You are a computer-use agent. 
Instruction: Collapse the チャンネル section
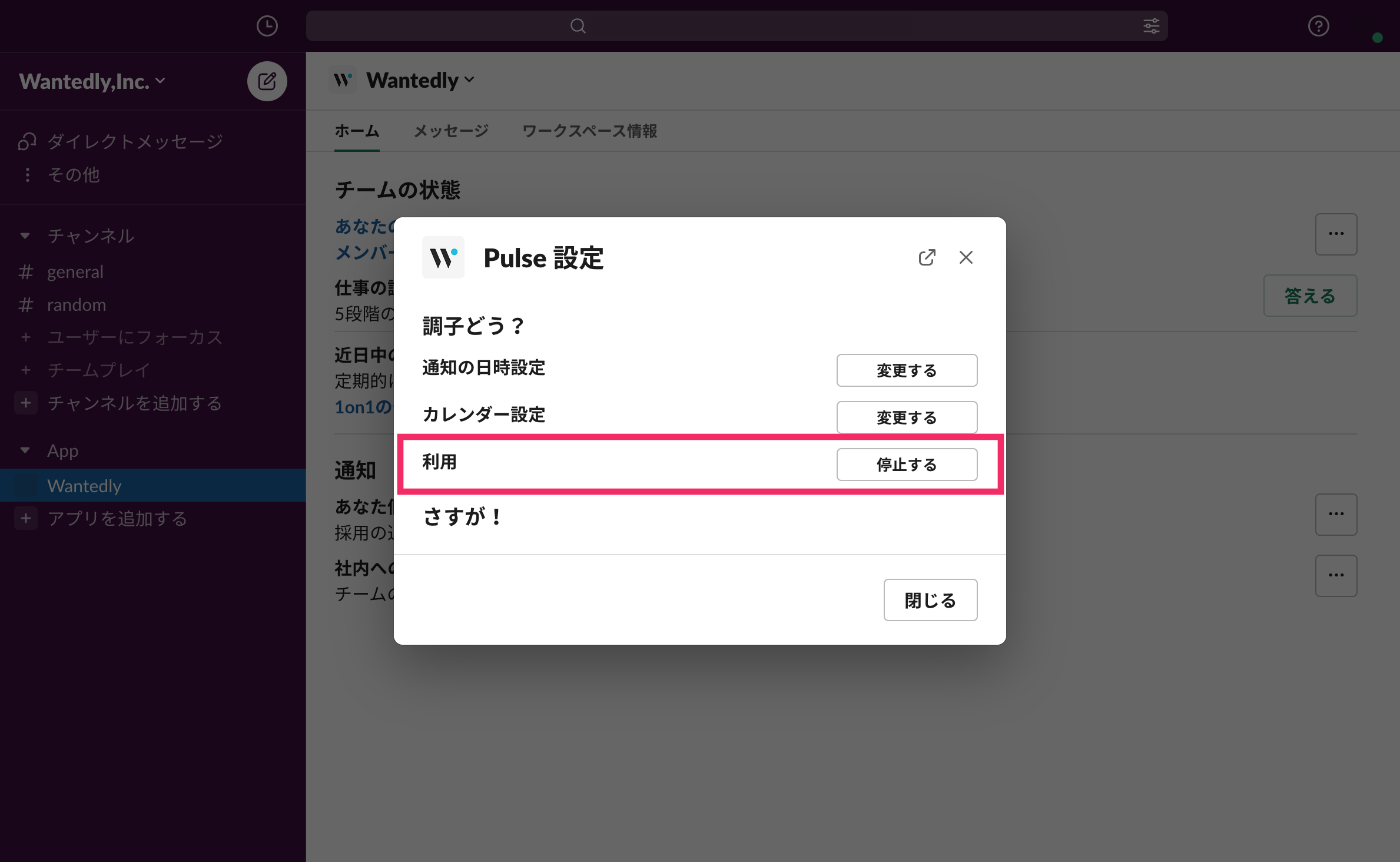tap(25, 236)
